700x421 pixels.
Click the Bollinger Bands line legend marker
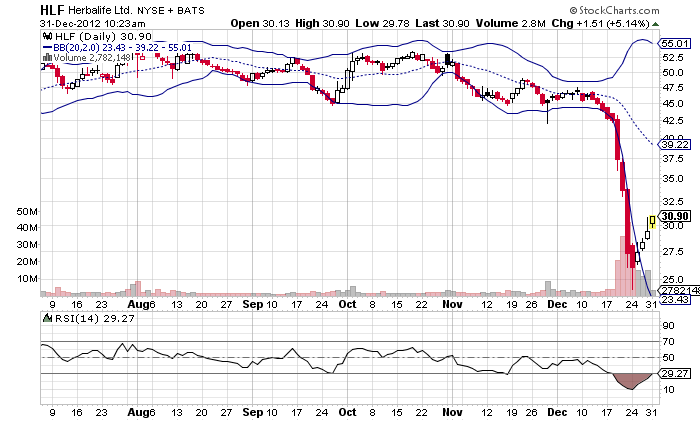[x=47, y=48]
